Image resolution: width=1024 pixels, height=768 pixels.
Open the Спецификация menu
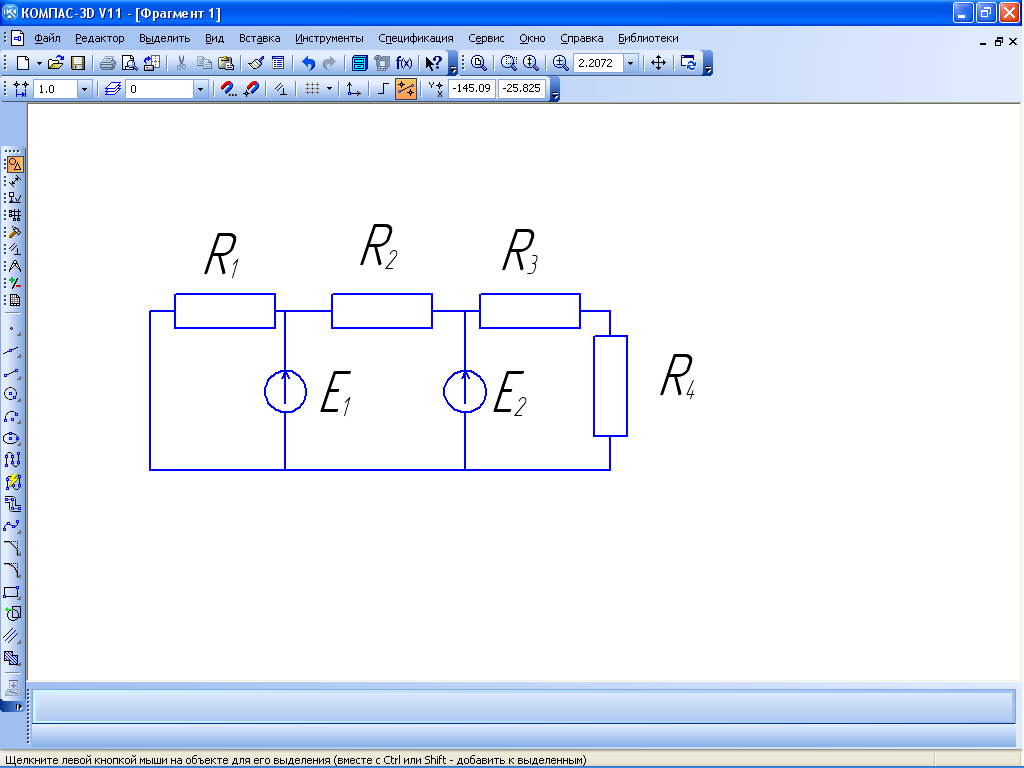coord(415,38)
